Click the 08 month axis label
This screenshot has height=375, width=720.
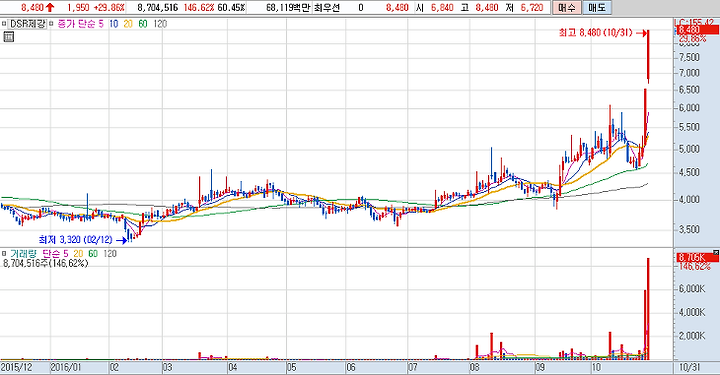click(474, 367)
